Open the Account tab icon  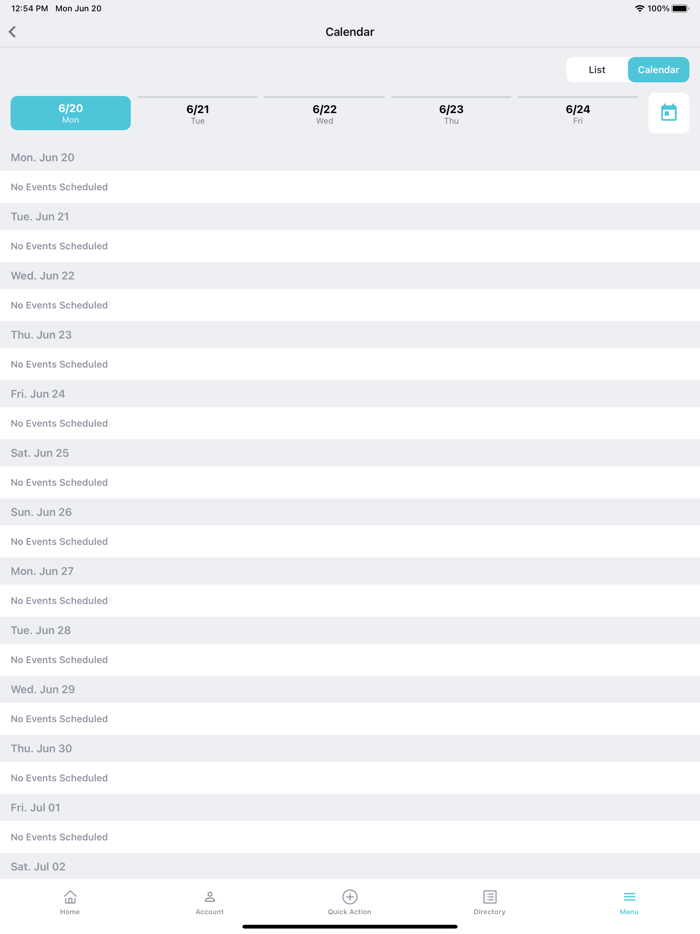[210, 896]
